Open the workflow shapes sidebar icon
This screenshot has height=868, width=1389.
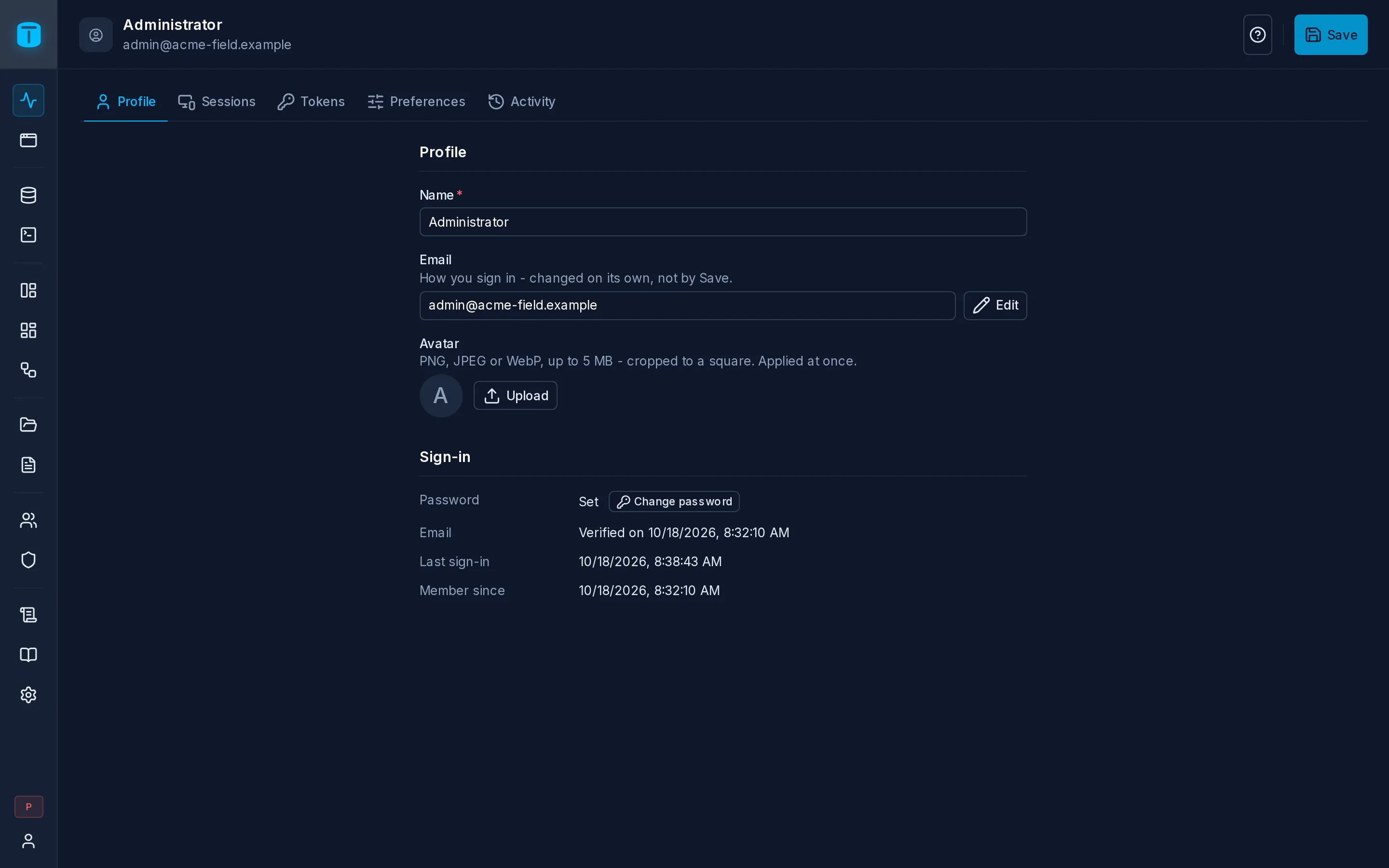[29, 370]
